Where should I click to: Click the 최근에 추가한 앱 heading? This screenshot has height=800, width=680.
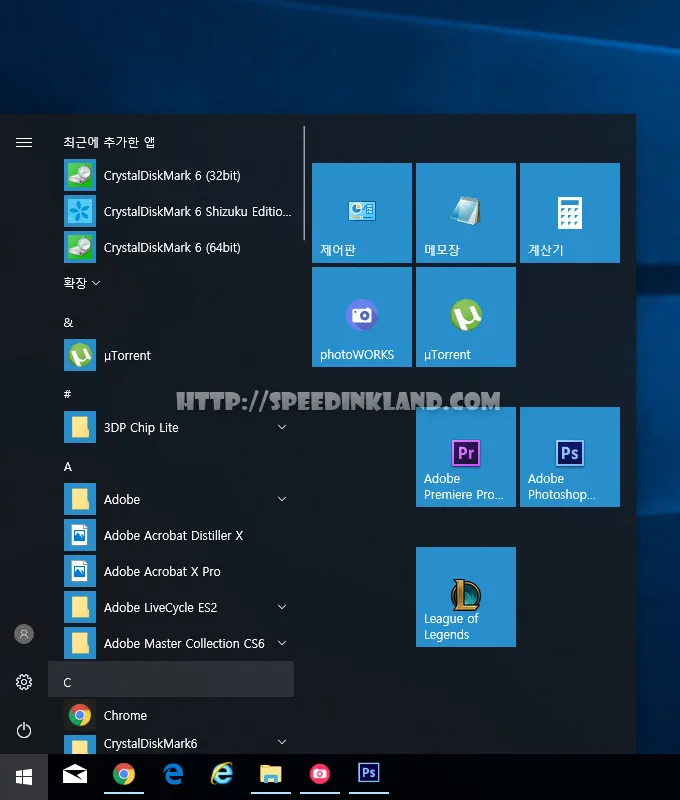(109, 142)
